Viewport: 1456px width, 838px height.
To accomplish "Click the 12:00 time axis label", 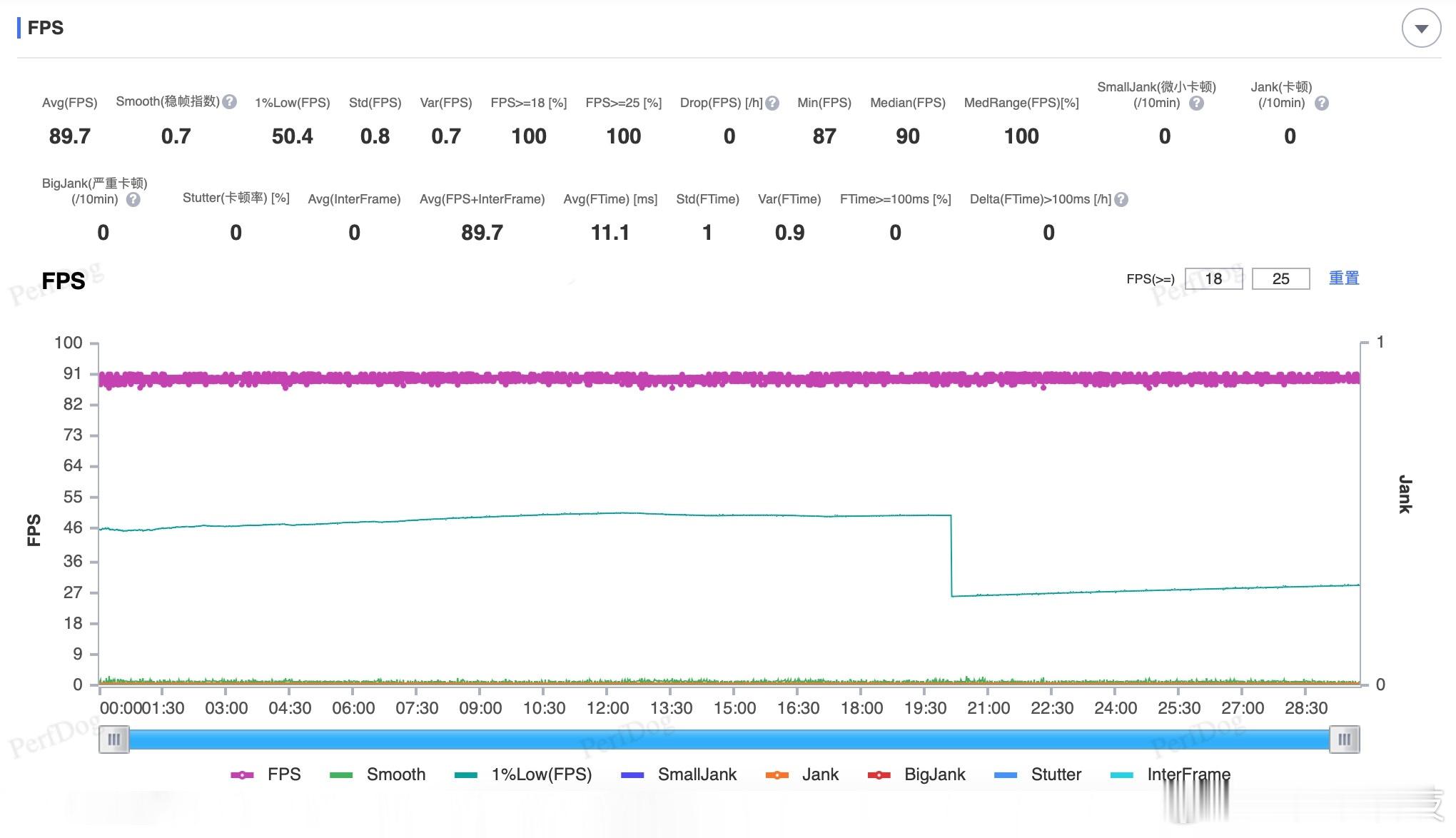I will click(x=607, y=708).
